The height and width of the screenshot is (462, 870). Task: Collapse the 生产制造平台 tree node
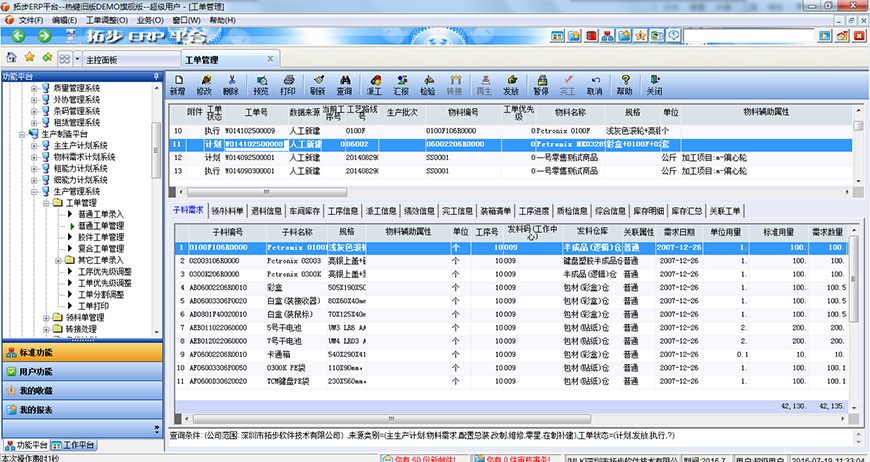point(20,134)
